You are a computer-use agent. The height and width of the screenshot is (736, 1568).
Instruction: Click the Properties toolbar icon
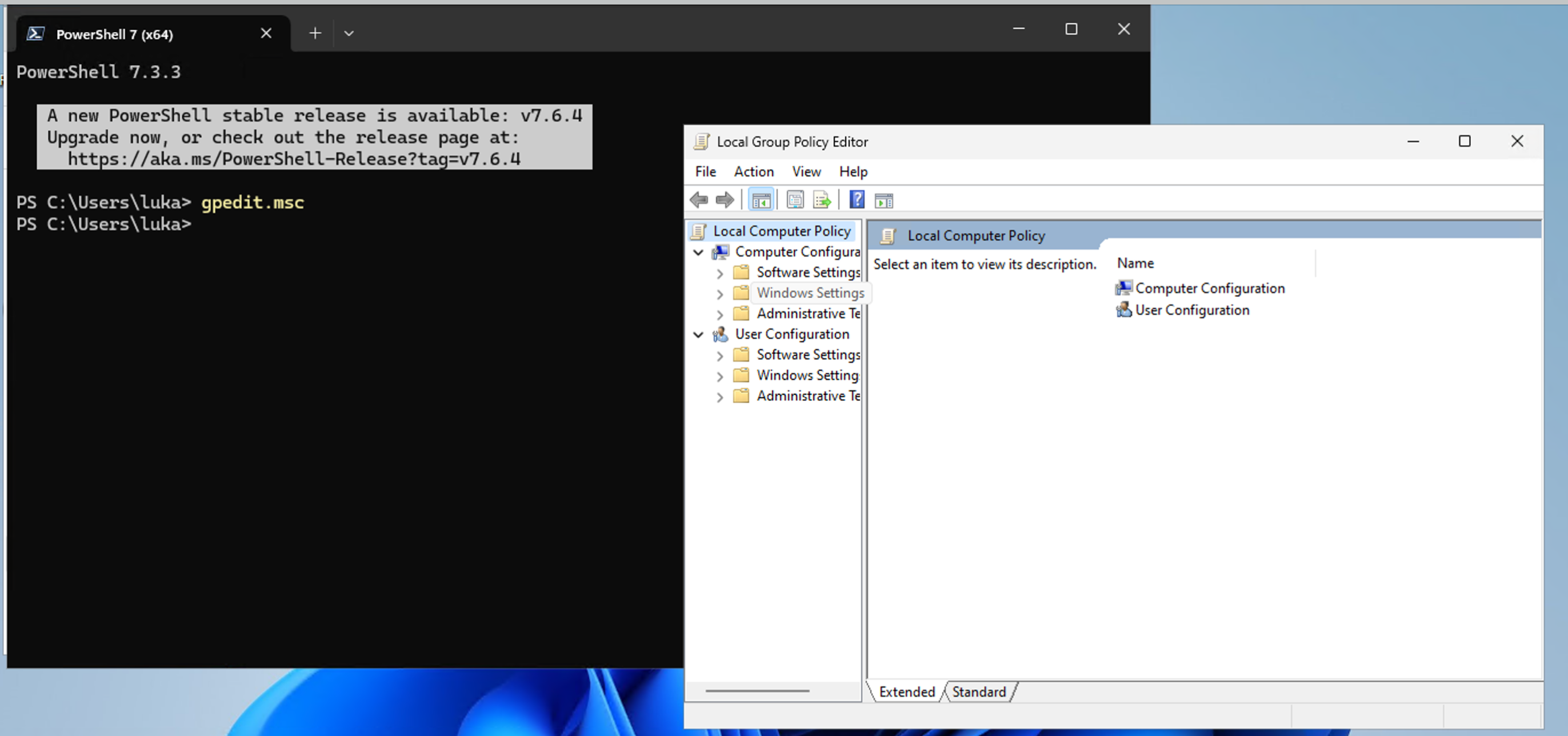[x=795, y=199]
